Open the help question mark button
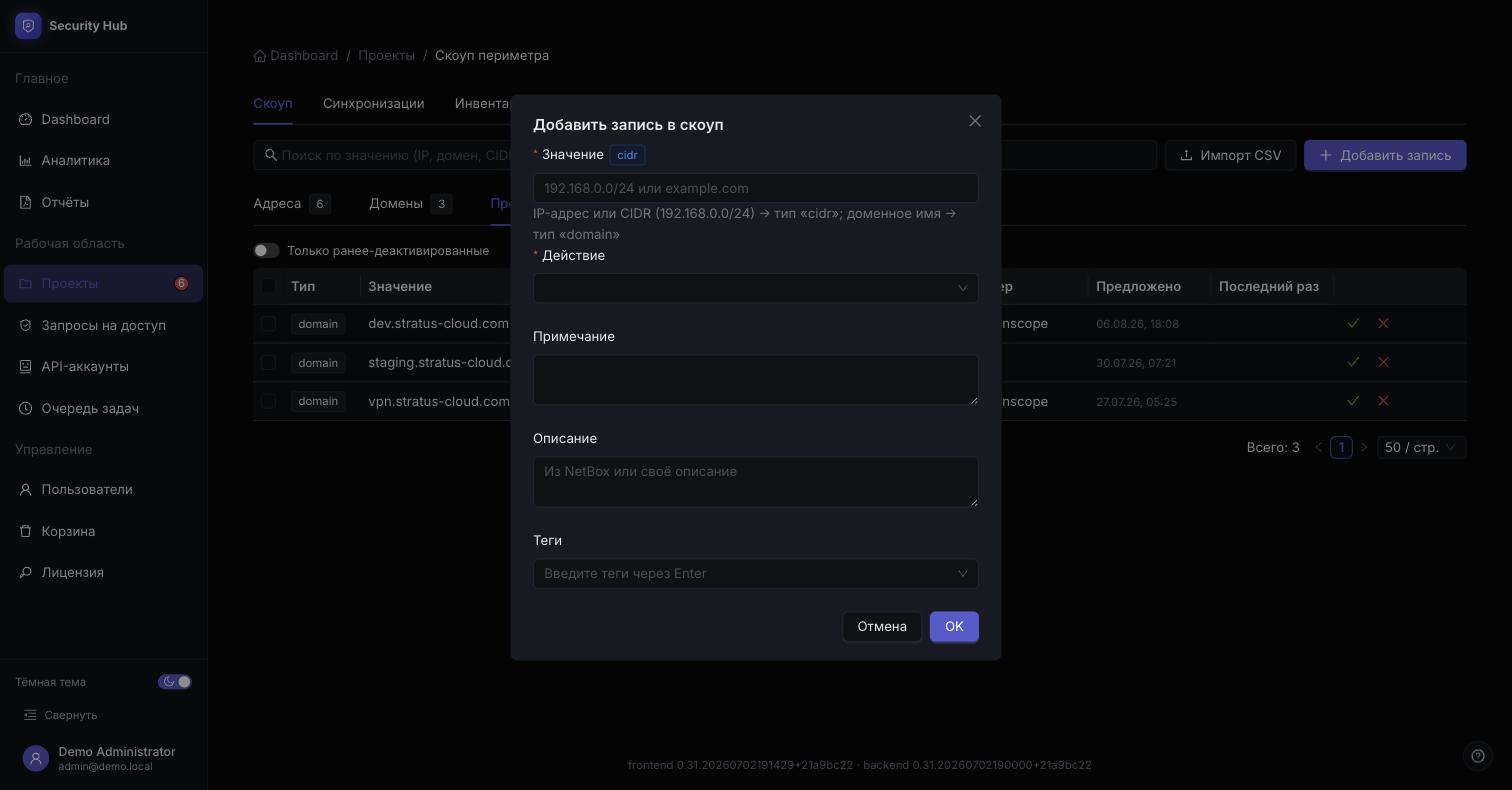Image resolution: width=1512 pixels, height=790 pixels. tap(1478, 756)
